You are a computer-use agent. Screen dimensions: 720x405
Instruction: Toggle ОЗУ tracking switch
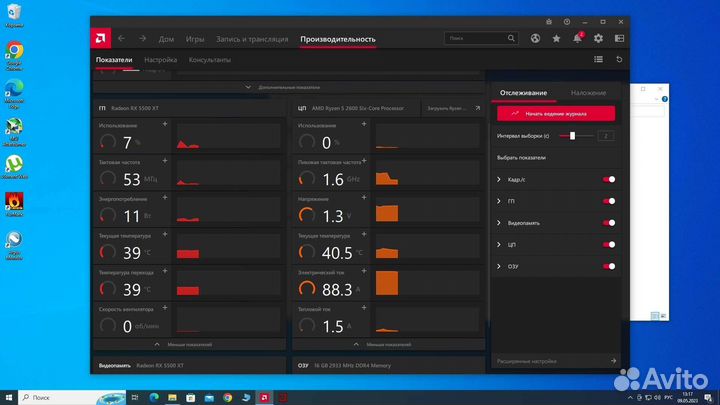pyautogui.click(x=609, y=266)
